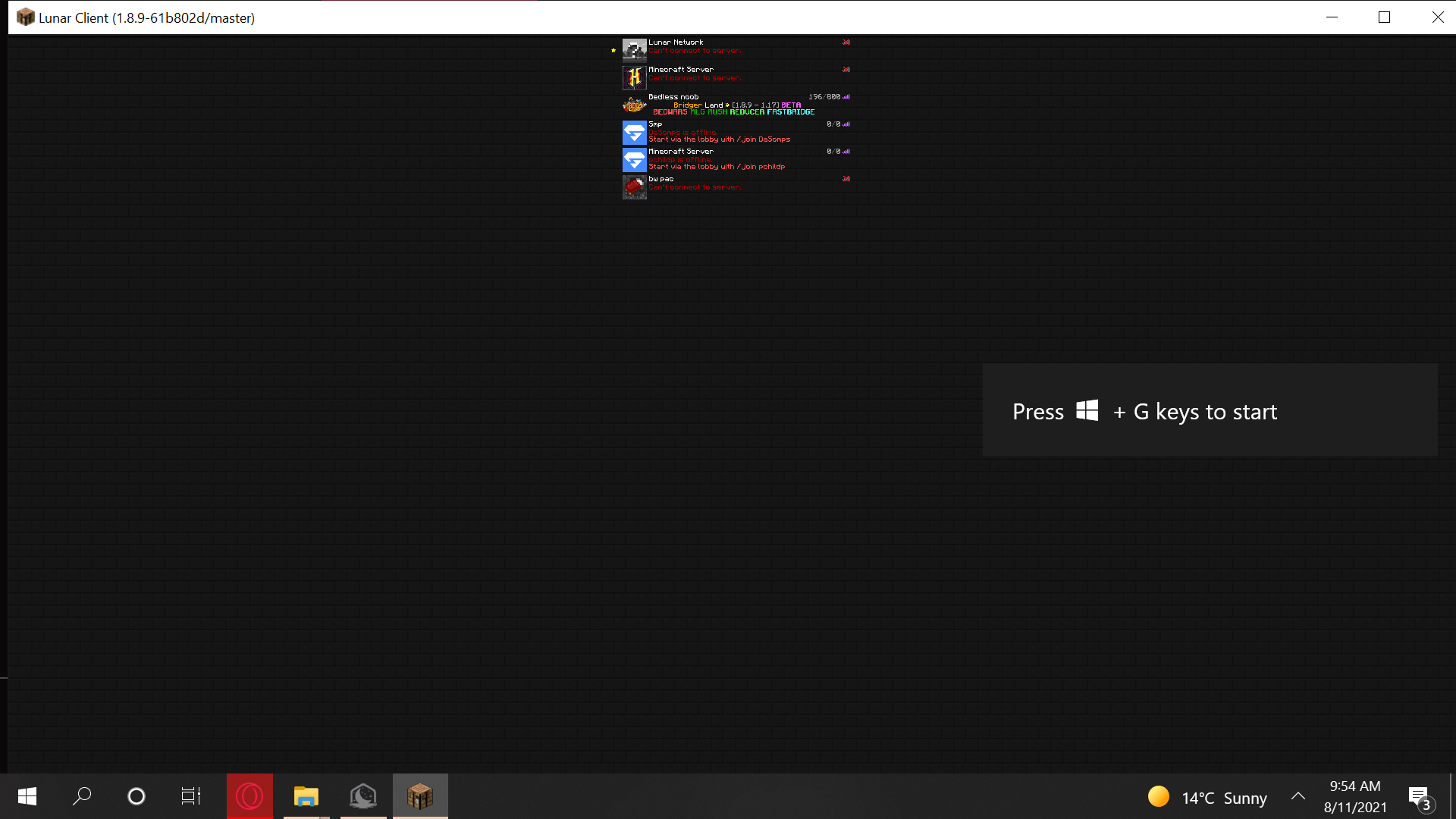Click Lunar Network failed connection icon
Viewport: 1456px width, 819px height.
pos(846,42)
